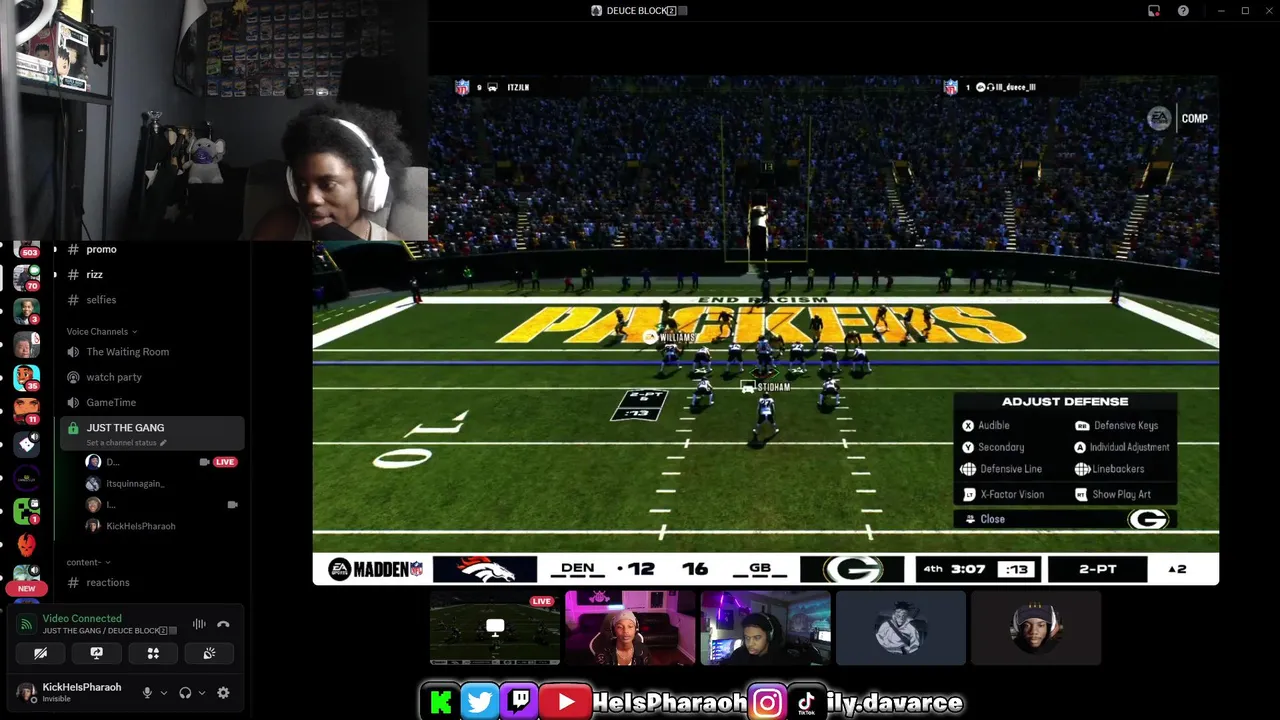
Task: Open the server icon with 11 badge
Action: tap(27, 410)
